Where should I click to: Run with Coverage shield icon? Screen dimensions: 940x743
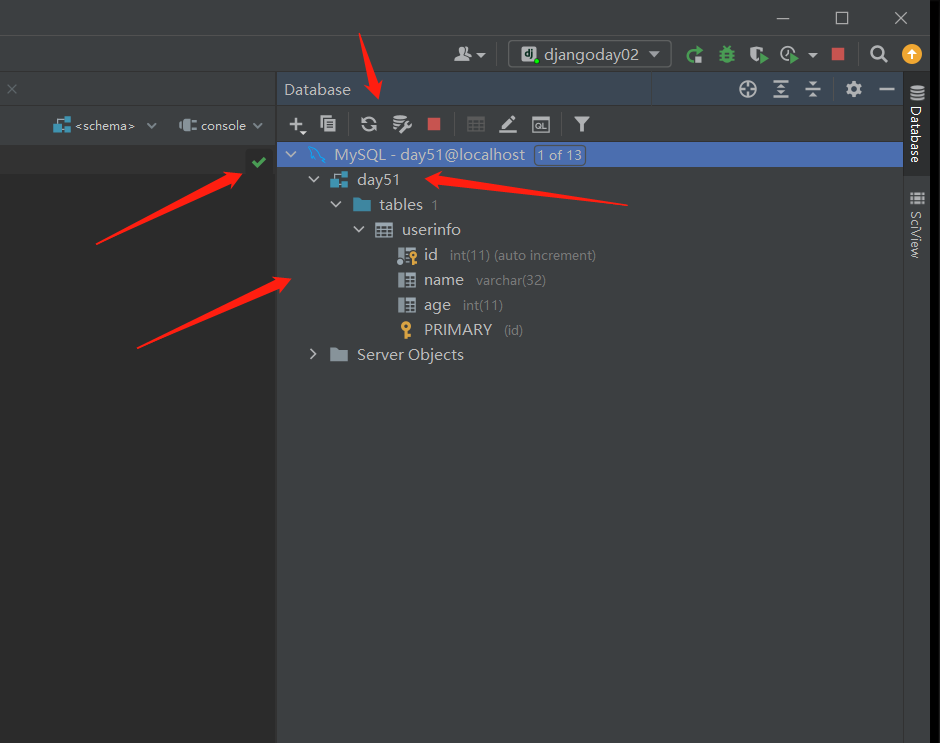(759, 55)
